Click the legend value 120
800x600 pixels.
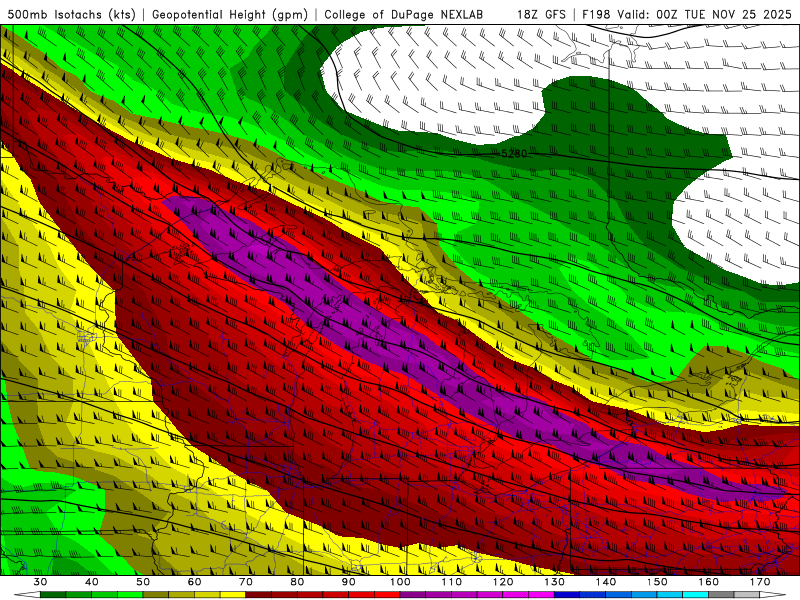(x=503, y=582)
